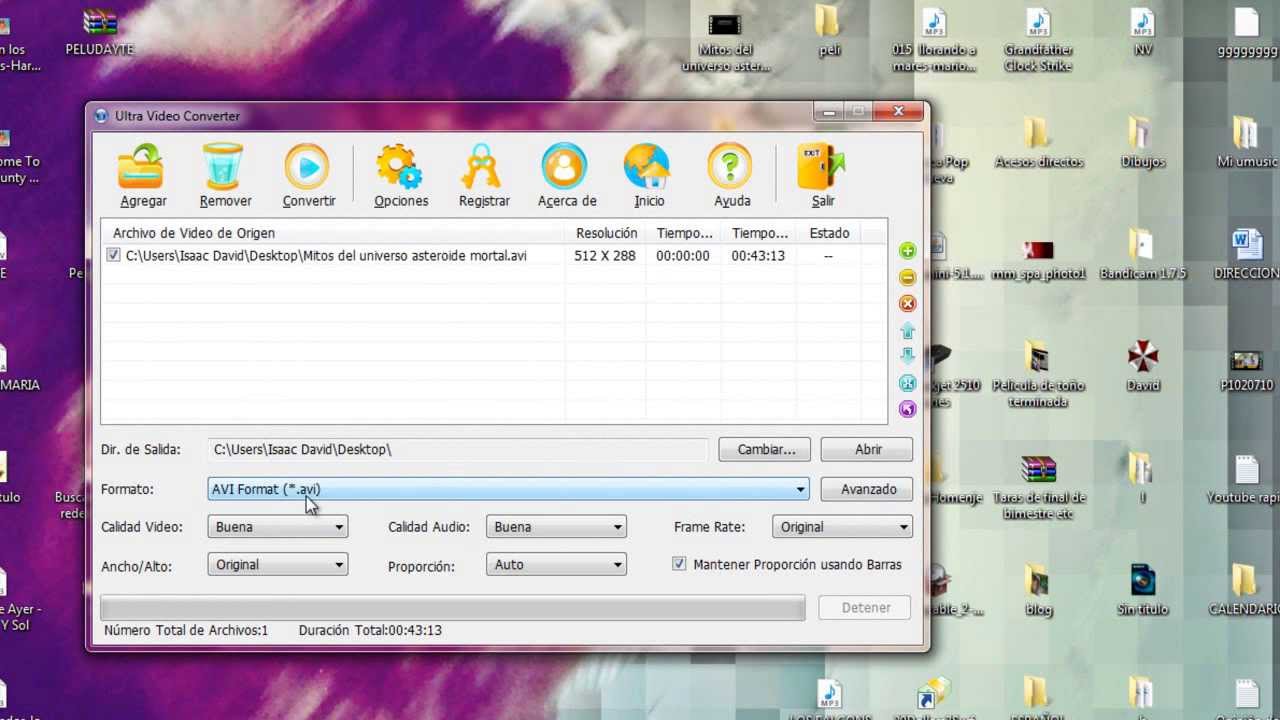1280x720 pixels.
Task: Click the Cambiar... button
Action: pyautogui.click(x=766, y=449)
